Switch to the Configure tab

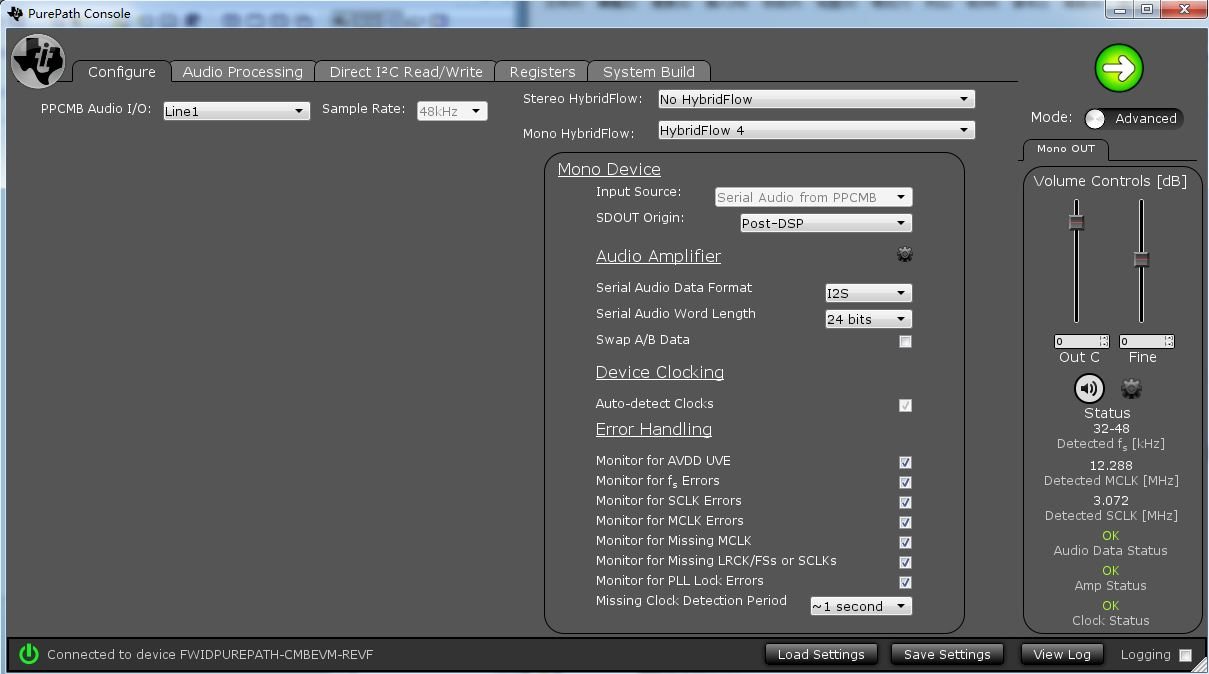122,72
